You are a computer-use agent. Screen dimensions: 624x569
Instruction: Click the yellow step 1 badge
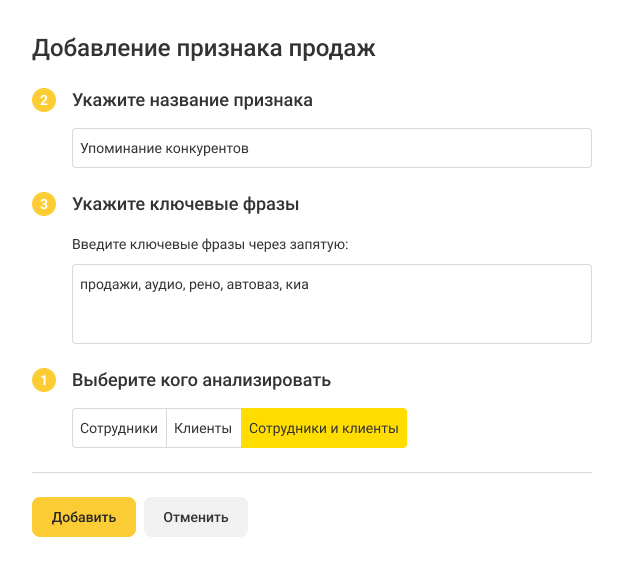pos(43,381)
